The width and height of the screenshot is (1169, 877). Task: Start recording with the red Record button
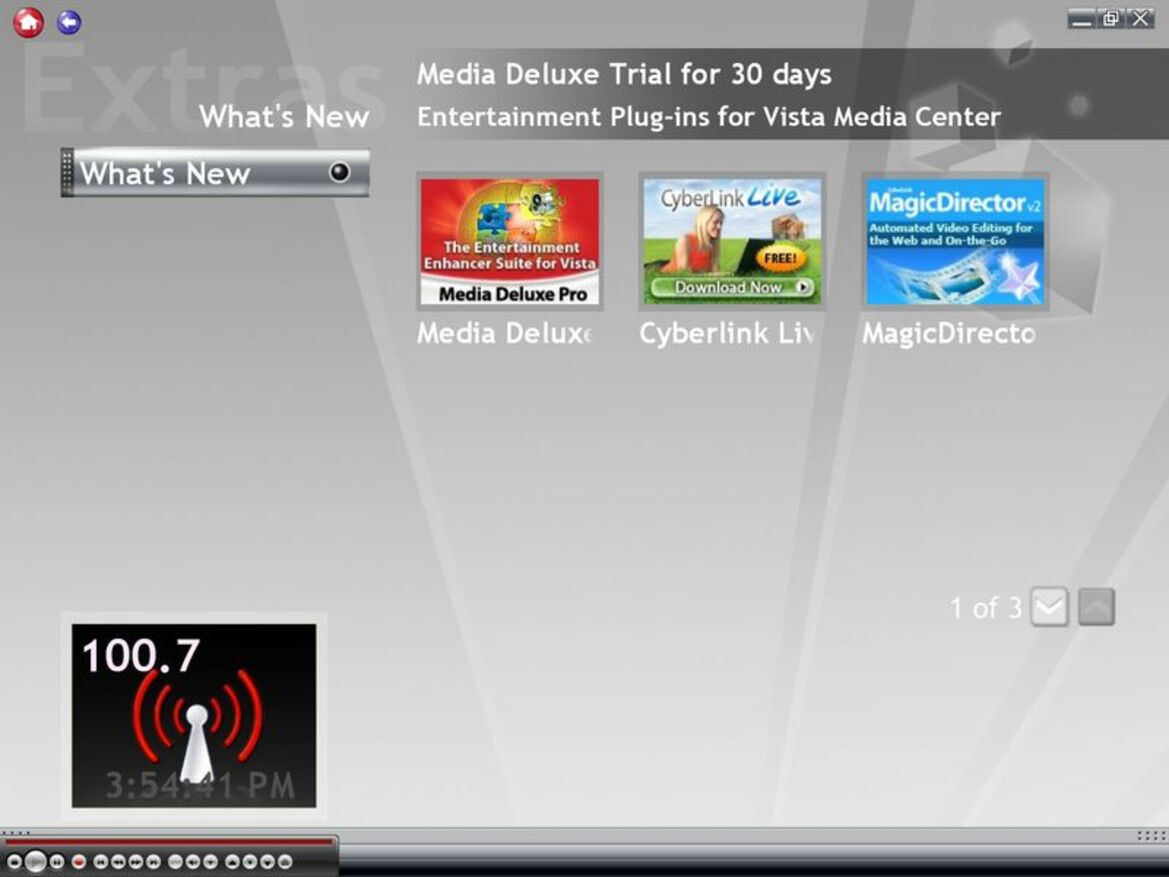pos(79,862)
